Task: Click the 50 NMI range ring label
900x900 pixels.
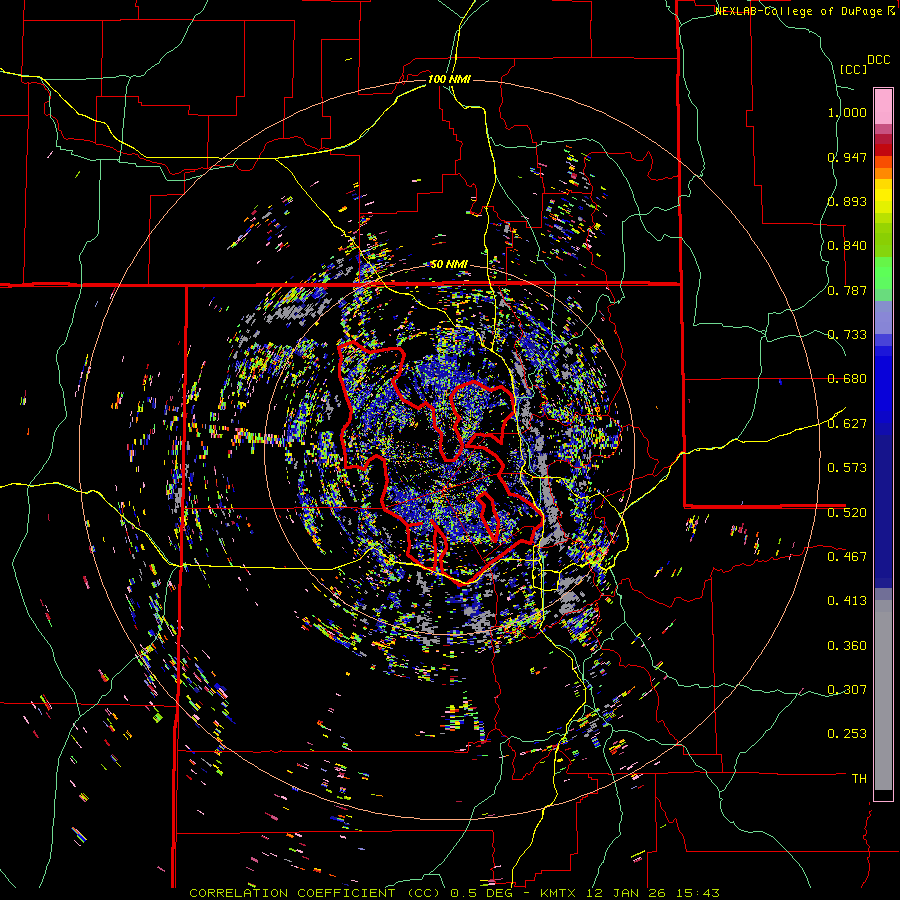Action: (x=449, y=264)
